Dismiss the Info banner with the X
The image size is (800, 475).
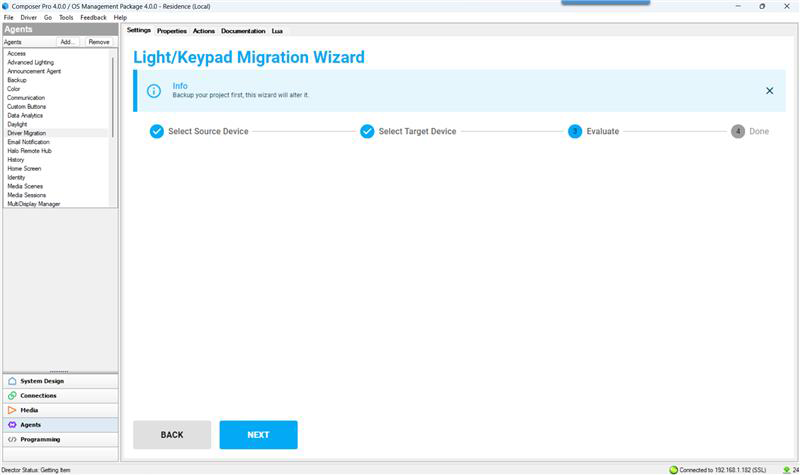click(x=769, y=91)
